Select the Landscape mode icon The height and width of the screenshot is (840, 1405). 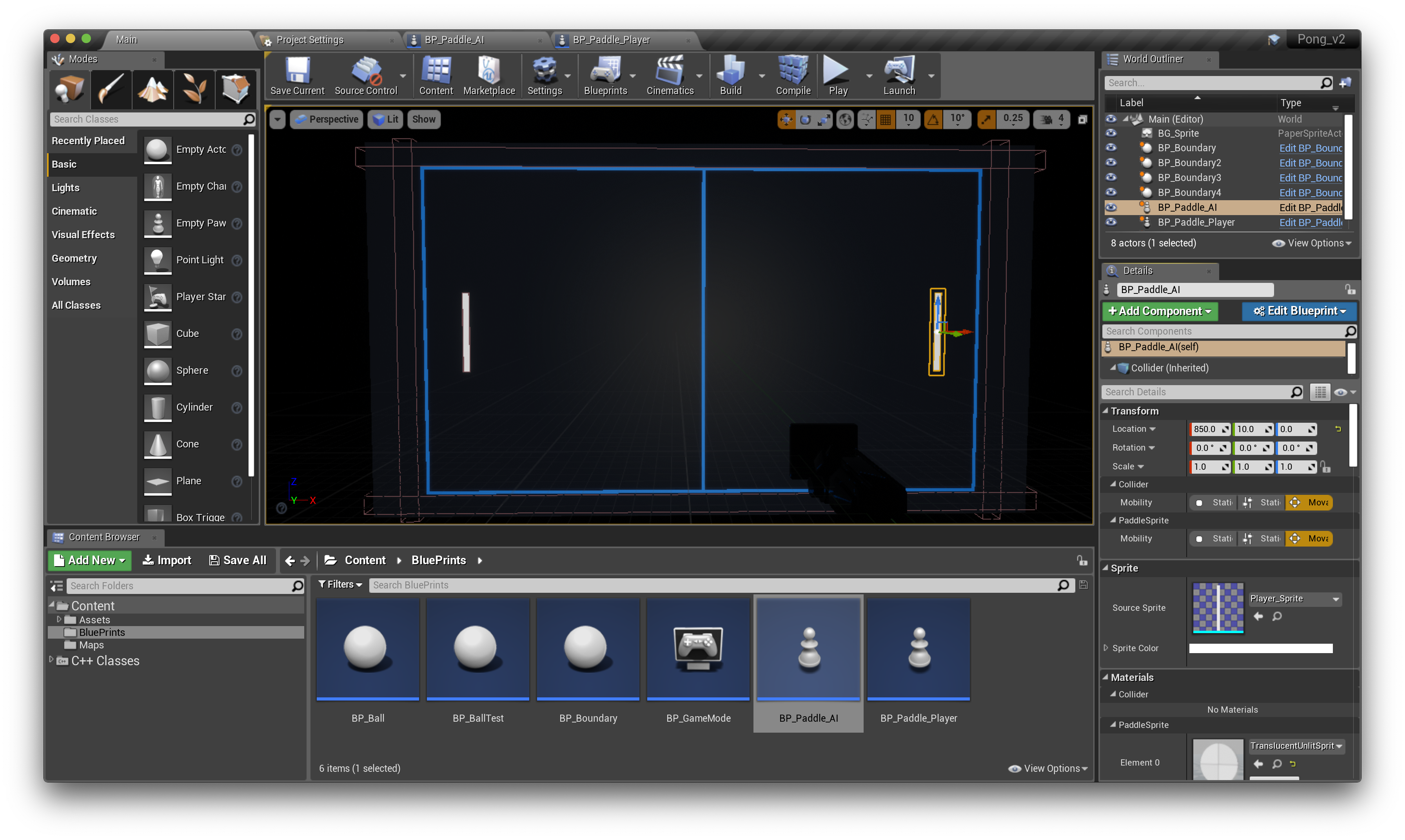point(152,89)
